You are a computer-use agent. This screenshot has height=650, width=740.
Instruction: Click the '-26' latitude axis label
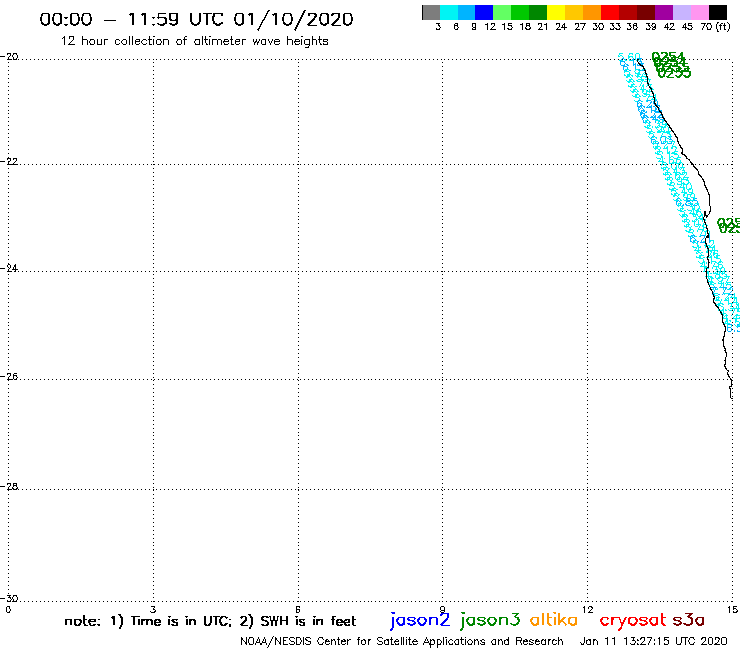click(9, 376)
